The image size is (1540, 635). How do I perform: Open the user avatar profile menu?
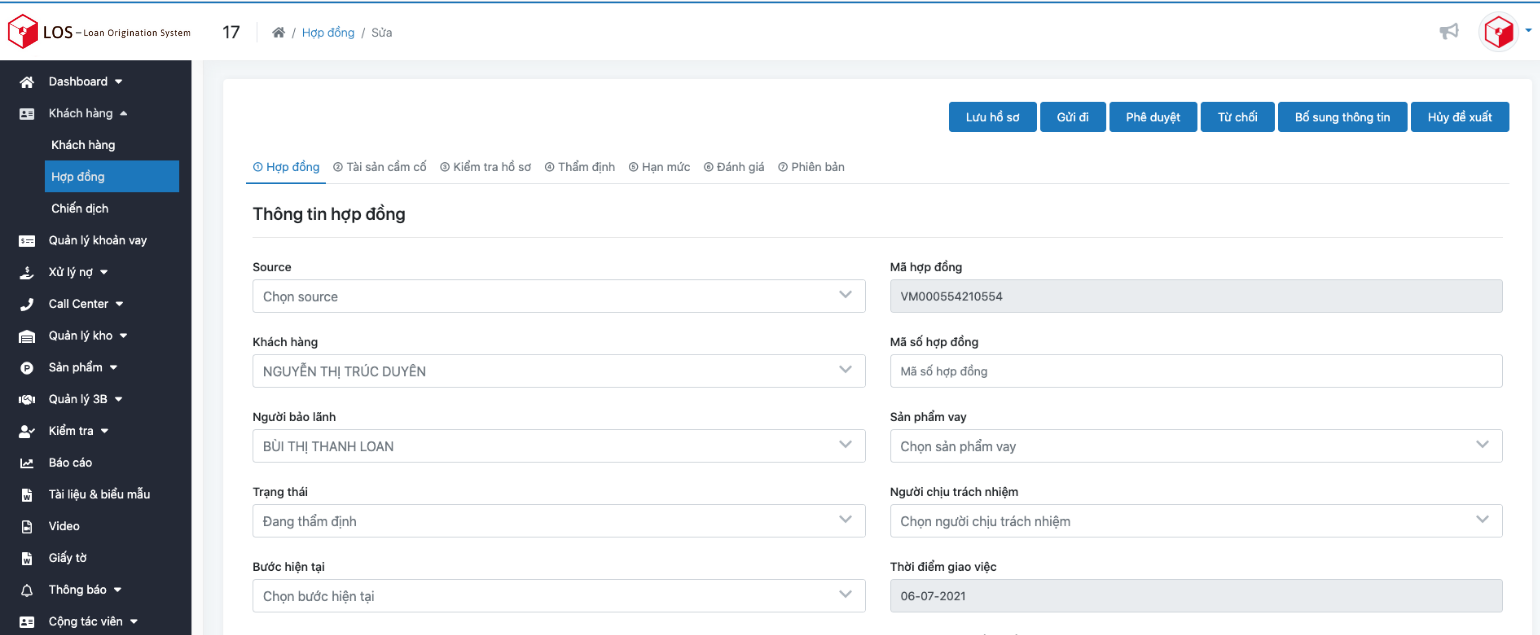(x=1499, y=32)
